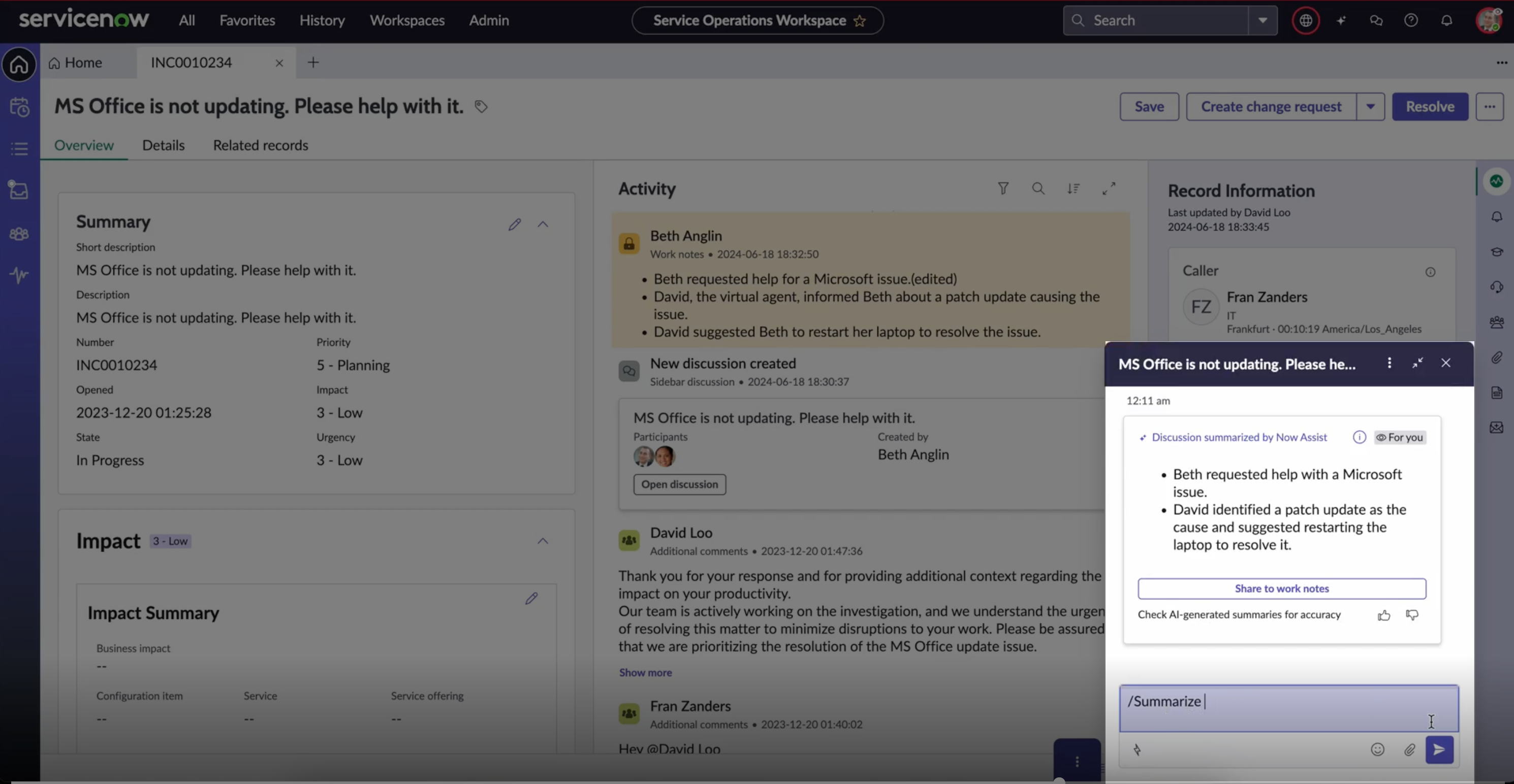This screenshot has width=1514, height=784.
Task: Open the user profile avatar menu
Action: pyautogui.click(x=1489, y=20)
